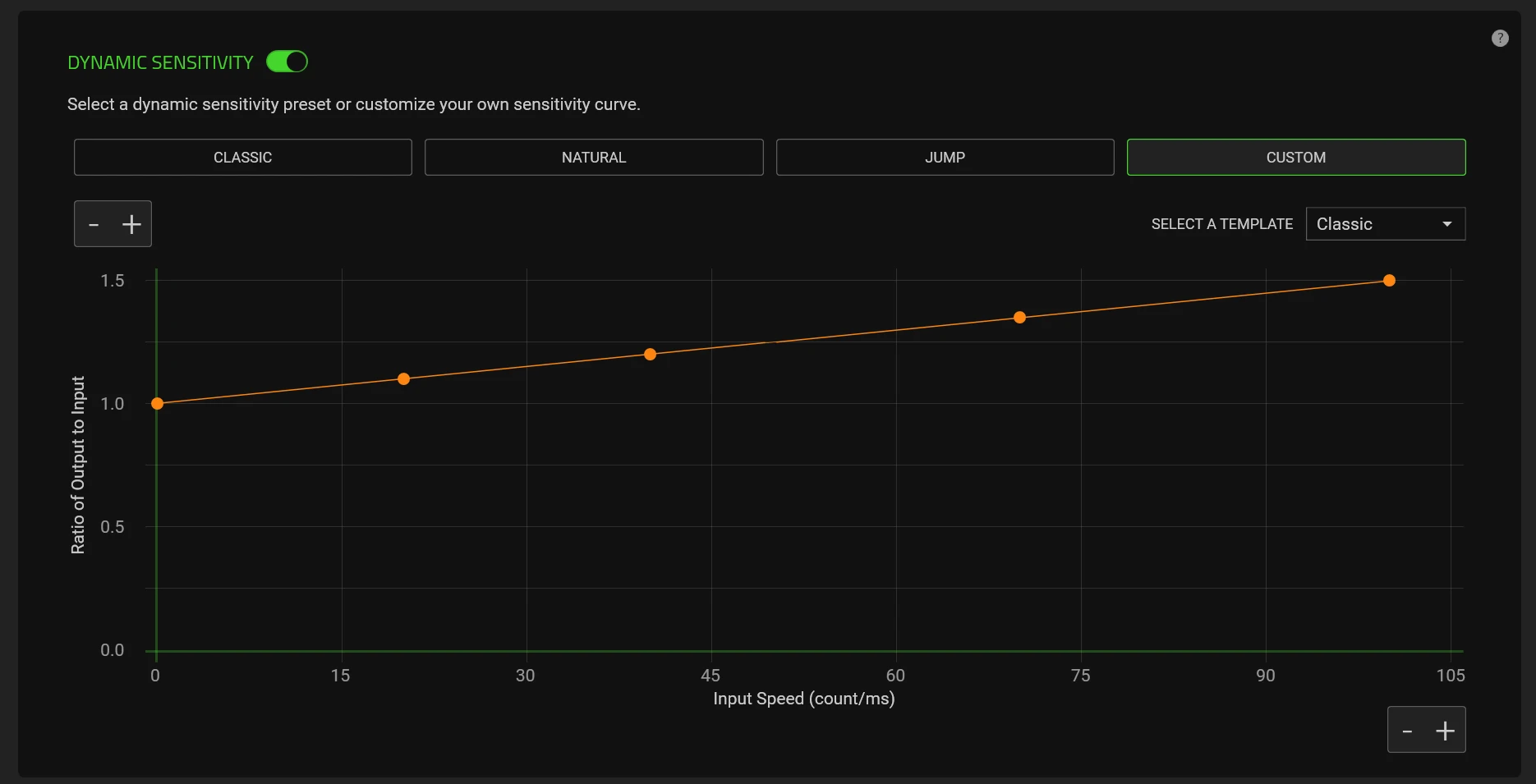Click the top-left plus zoom icon
The image size is (1536, 784).
click(x=131, y=224)
